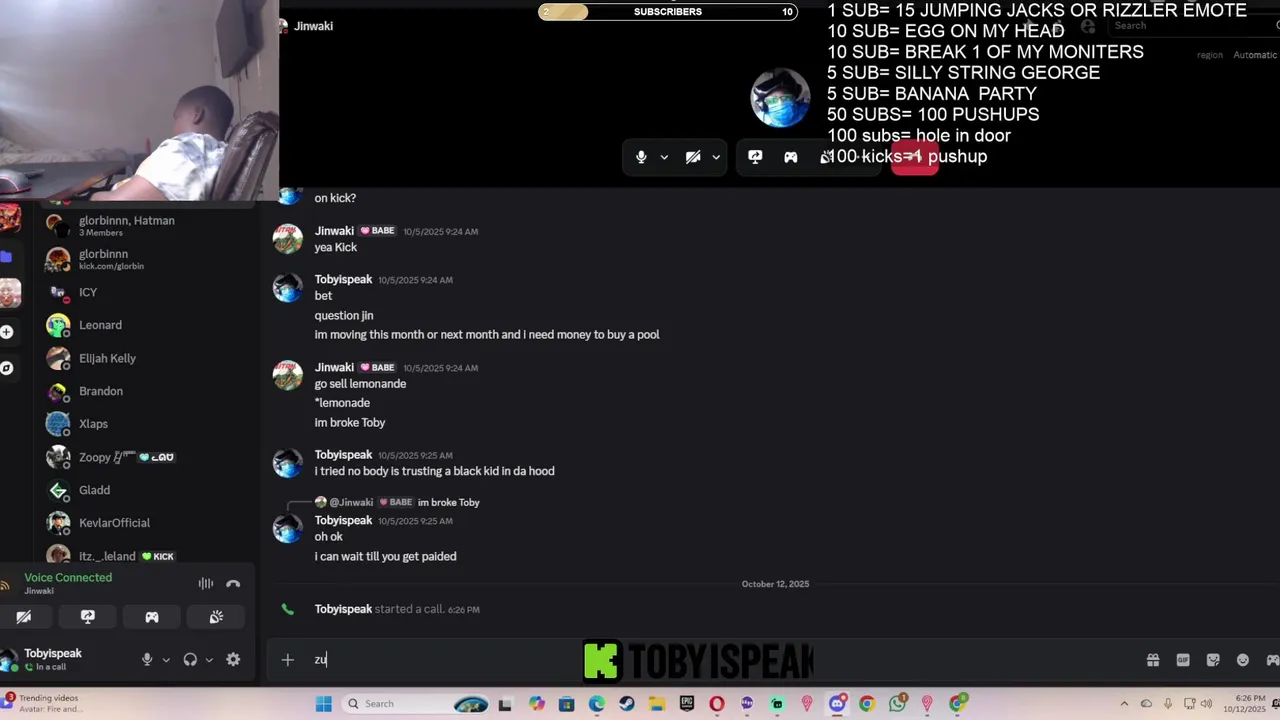
Task: Open Epic Games Launcher from taskbar
Action: coord(686,704)
